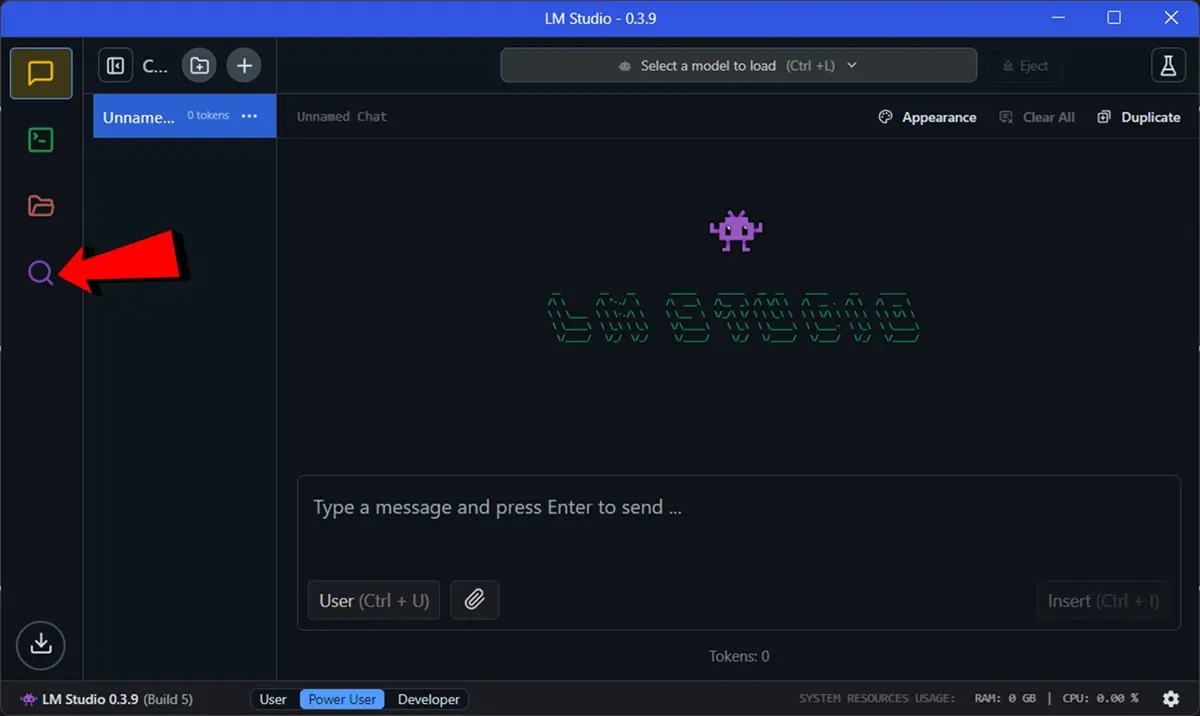Viewport: 1200px width, 716px height.
Task: Create a new chat folder
Action: (x=199, y=66)
